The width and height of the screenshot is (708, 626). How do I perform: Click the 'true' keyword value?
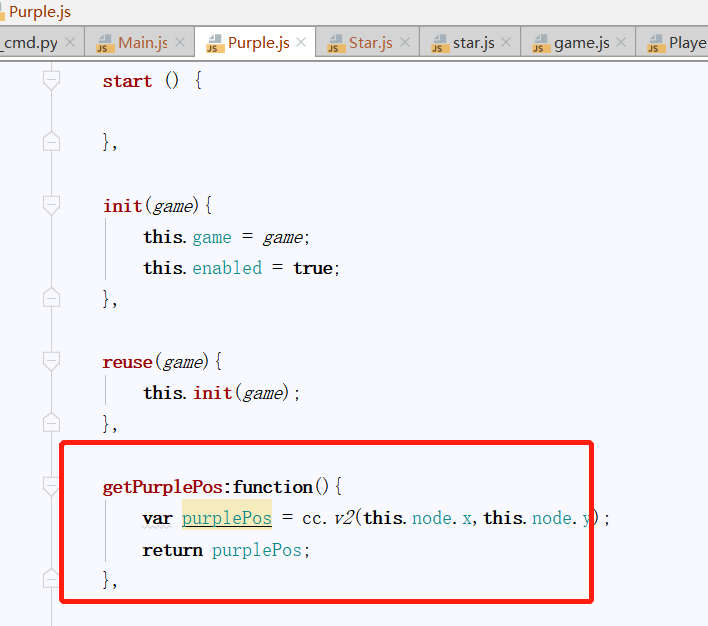313,268
